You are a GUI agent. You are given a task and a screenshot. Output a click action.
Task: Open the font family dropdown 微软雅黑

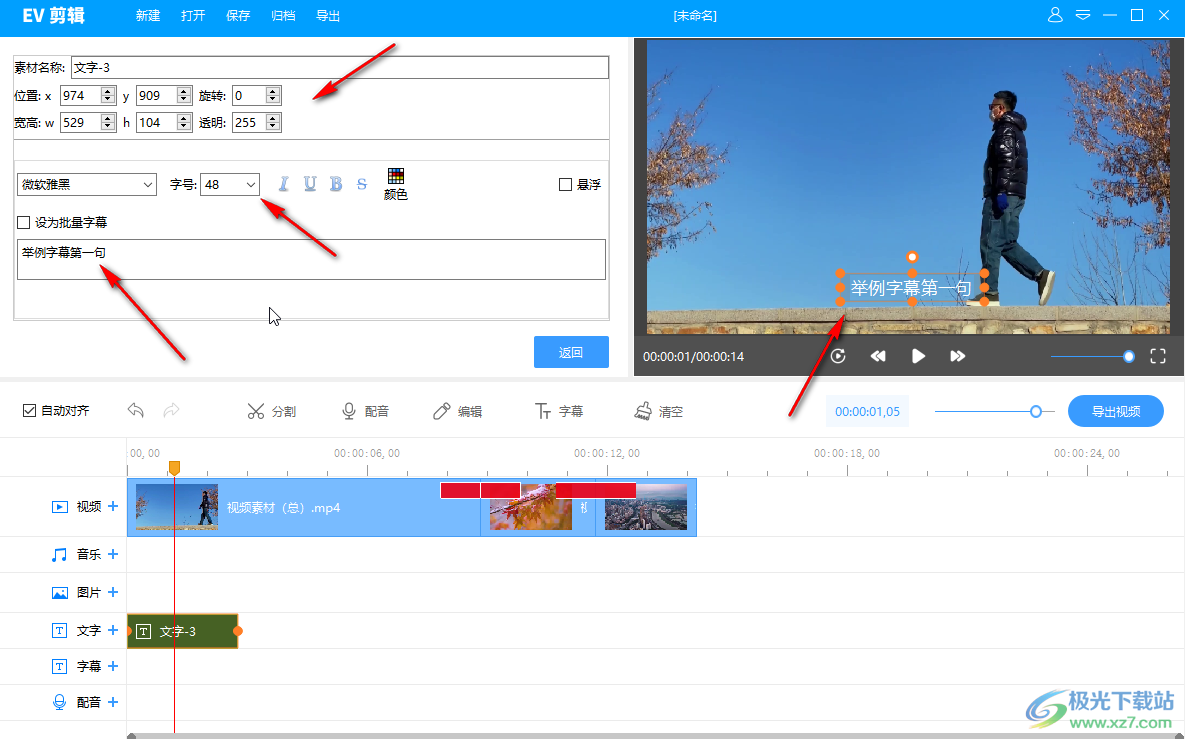(x=87, y=184)
